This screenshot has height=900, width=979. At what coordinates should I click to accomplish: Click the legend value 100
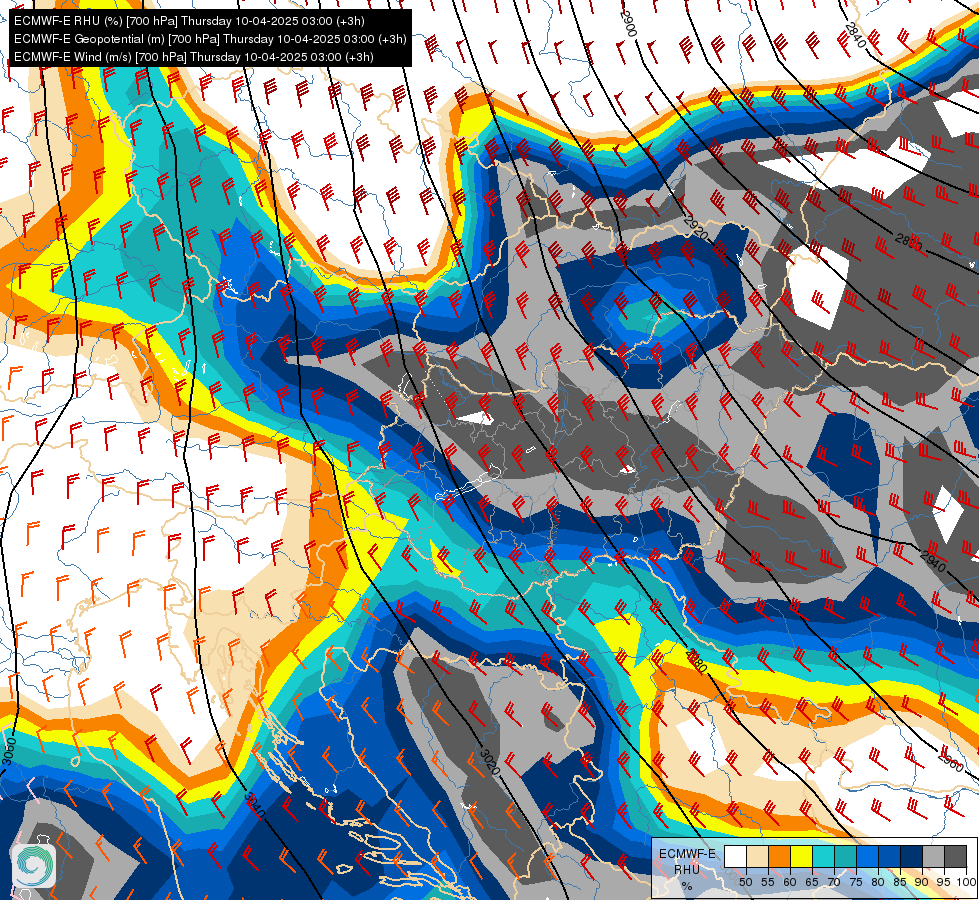(x=966, y=882)
